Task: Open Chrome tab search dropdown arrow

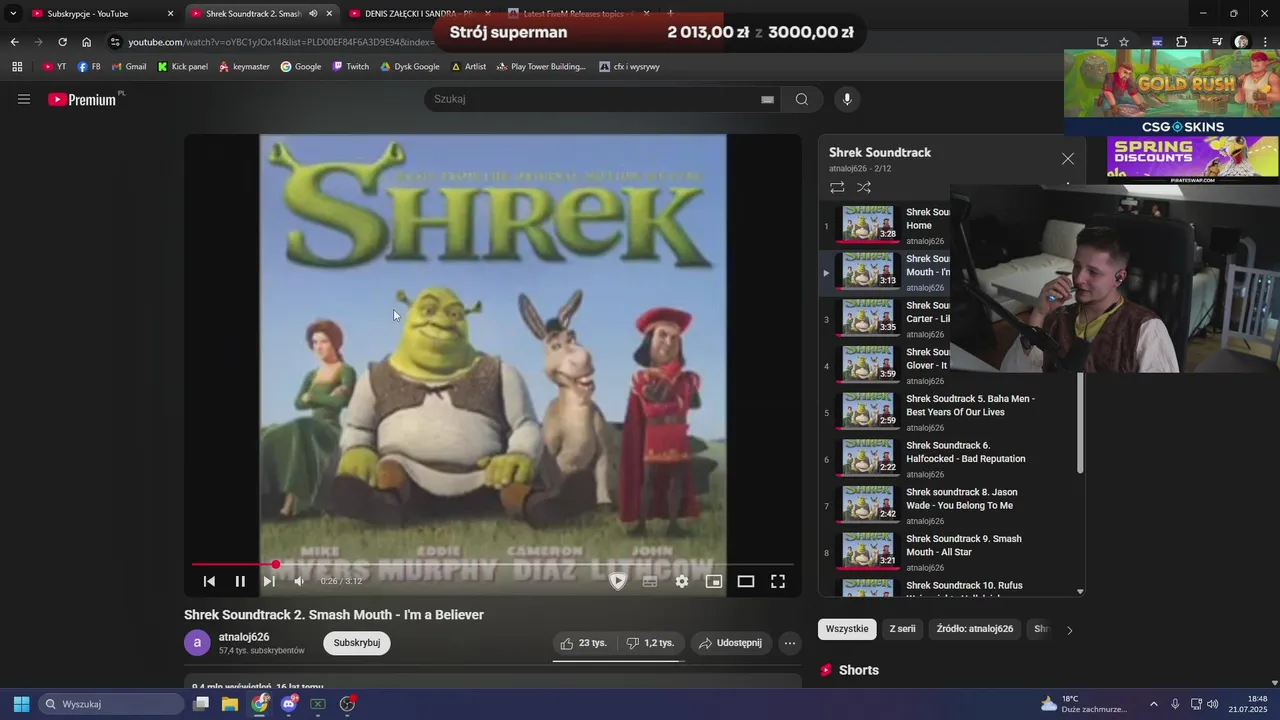Action: (13, 14)
